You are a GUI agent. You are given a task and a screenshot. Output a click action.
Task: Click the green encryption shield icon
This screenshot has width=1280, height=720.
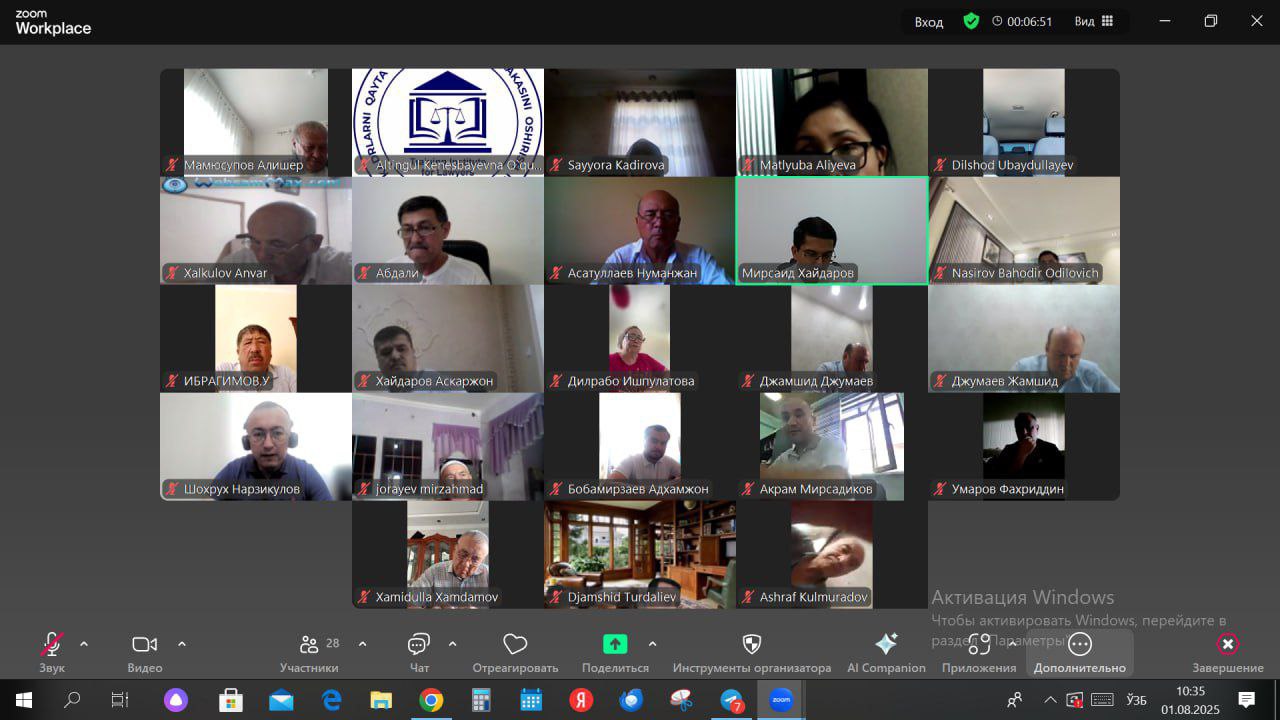pyautogui.click(x=971, y=21)
